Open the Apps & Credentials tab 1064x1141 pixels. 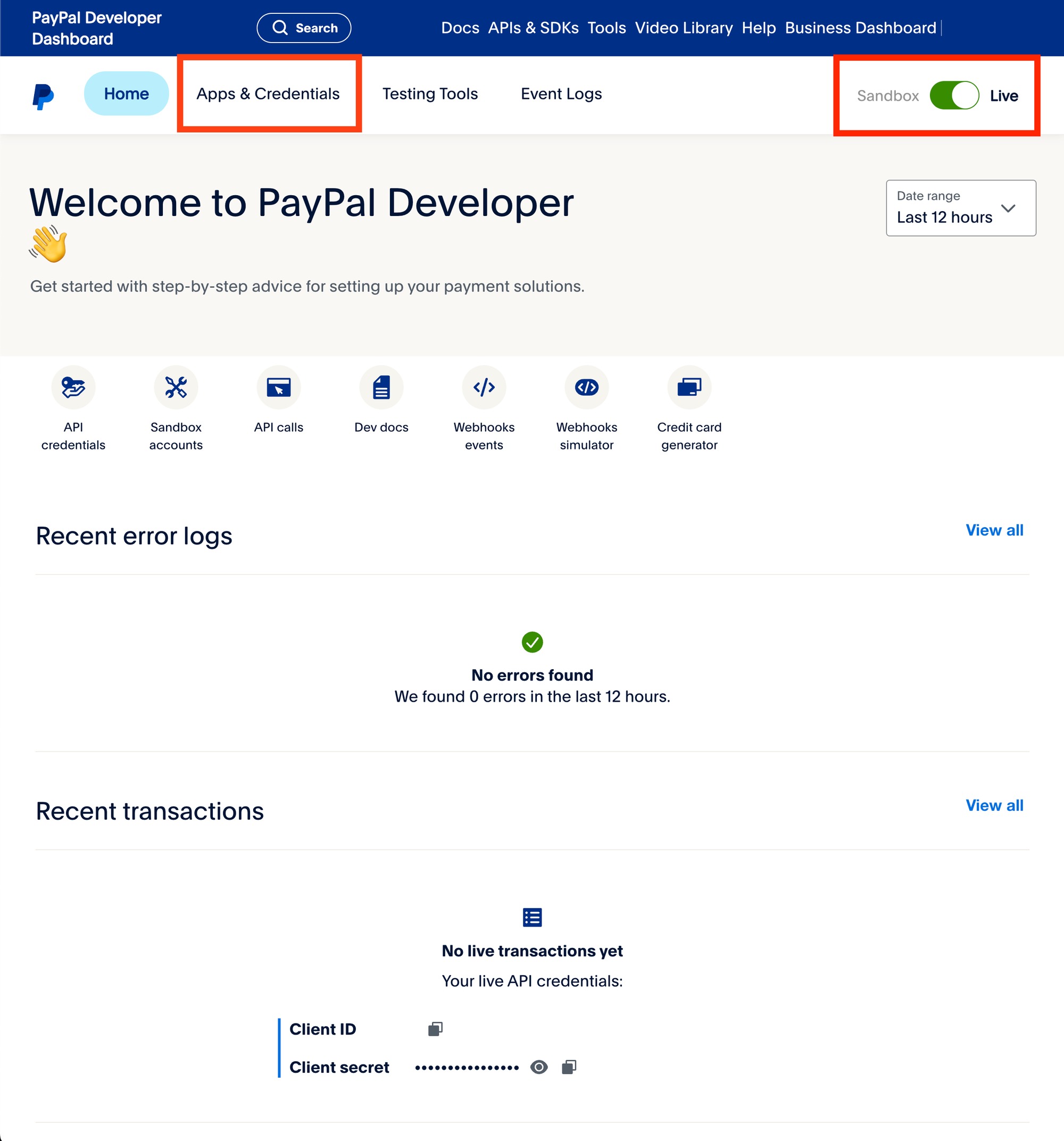click(268, 94)
